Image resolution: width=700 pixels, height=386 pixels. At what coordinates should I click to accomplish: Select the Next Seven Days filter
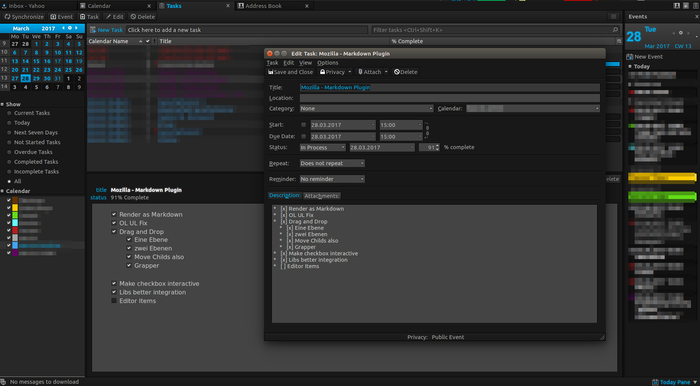pyautogui.click(x=36, y=133)
